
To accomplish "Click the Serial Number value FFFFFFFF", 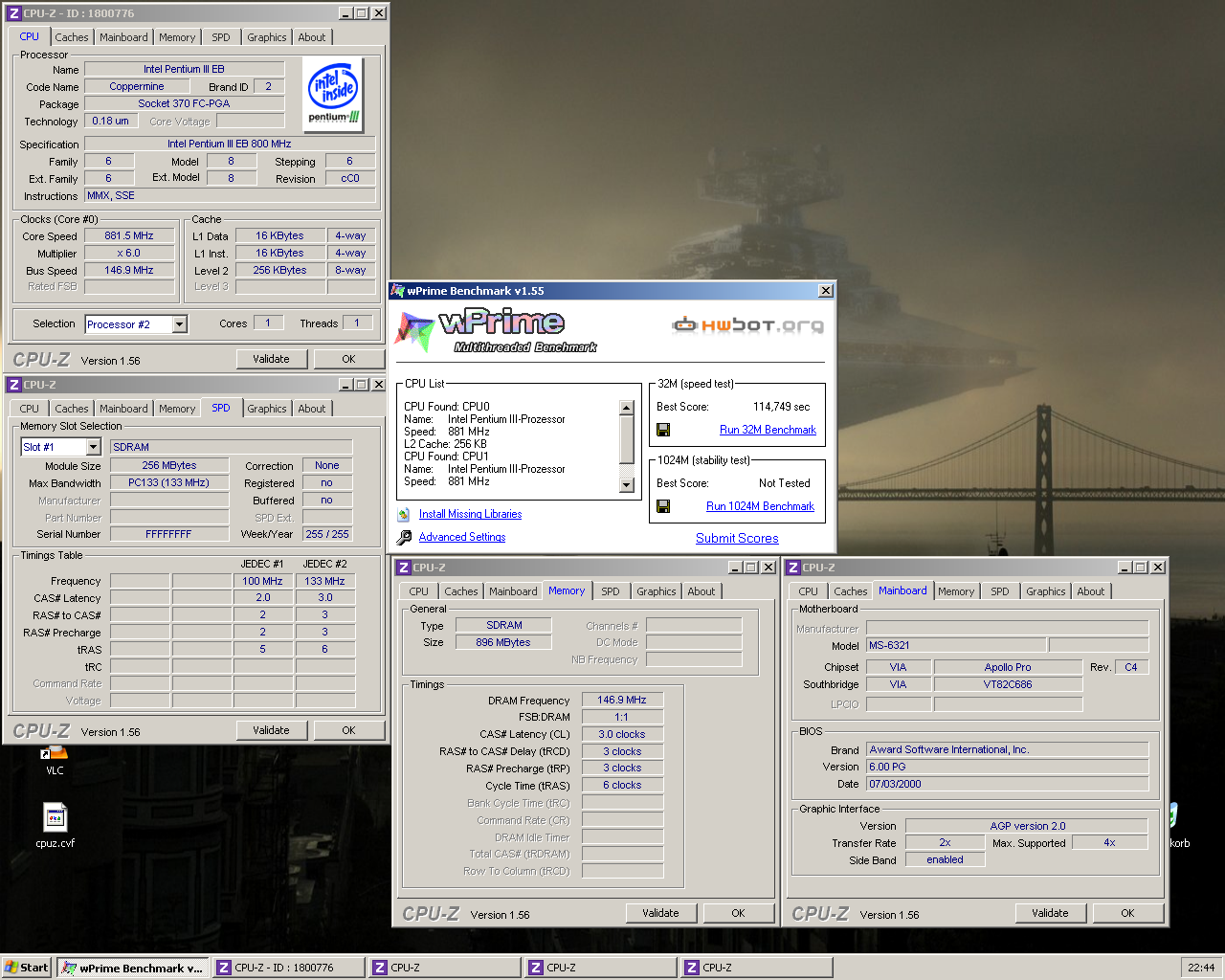I will (x=169, y=534).
